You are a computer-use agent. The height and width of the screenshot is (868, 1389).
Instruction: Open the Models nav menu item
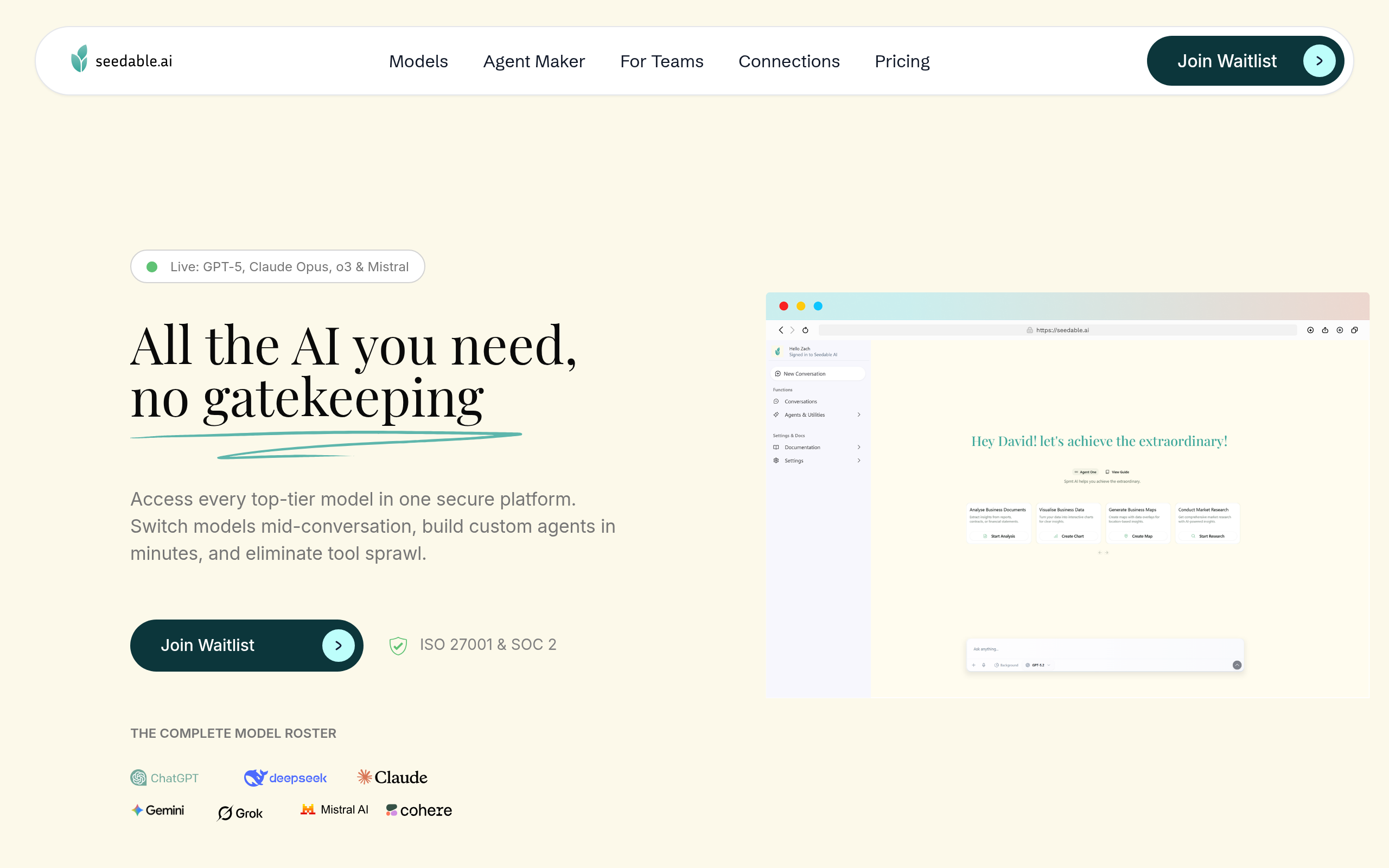[x=418, y=61]
